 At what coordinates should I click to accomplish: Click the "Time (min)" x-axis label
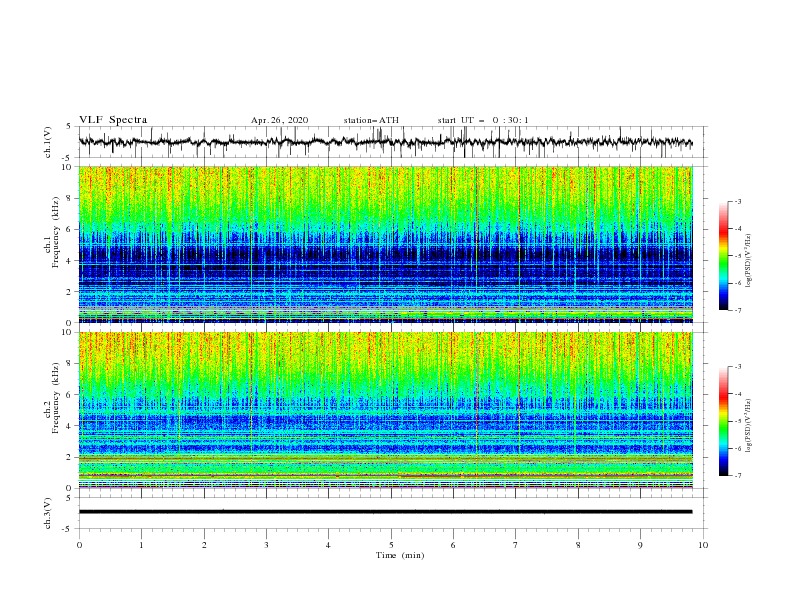400,555
